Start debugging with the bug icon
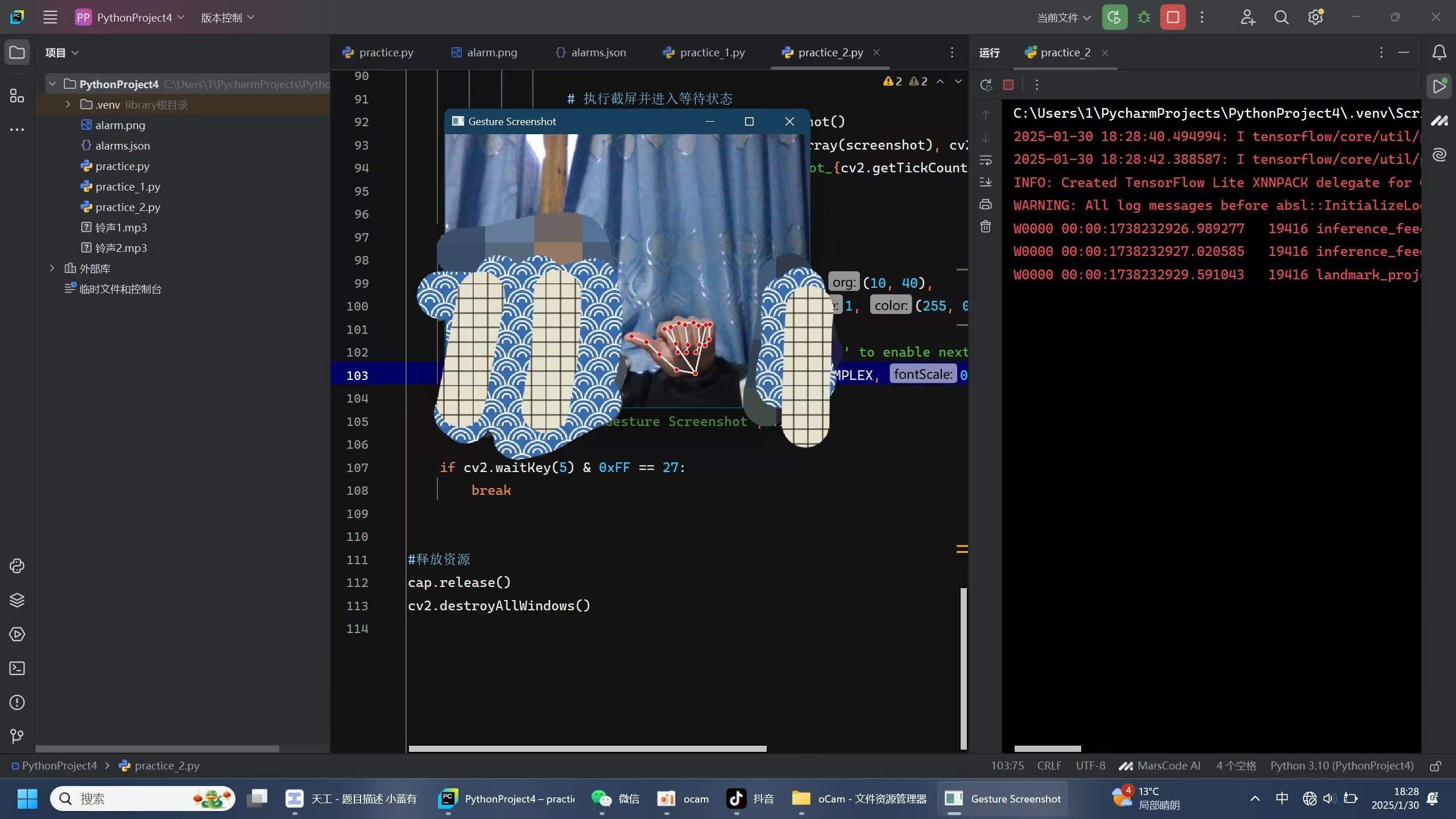The width and height of the screenshot is (1456, 819). (1144, 17)
